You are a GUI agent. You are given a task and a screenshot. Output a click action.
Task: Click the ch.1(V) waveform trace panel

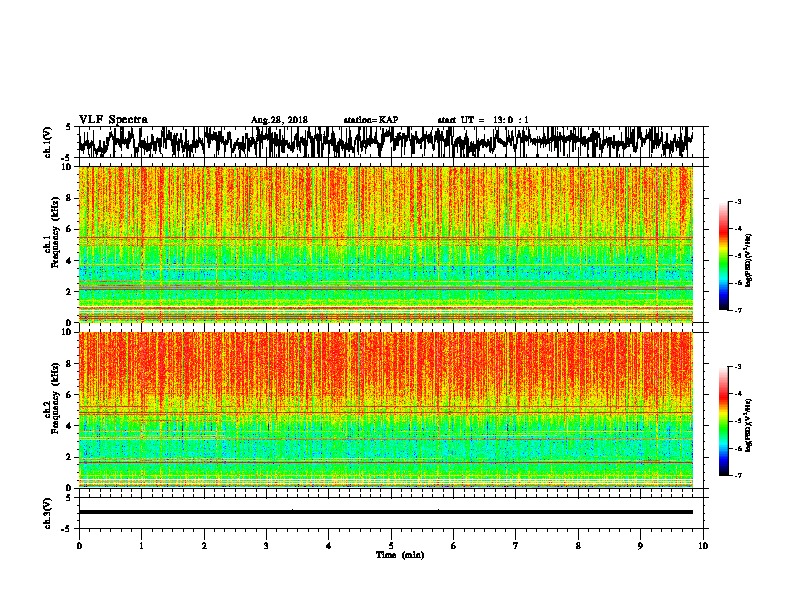[x=391, y=142]
